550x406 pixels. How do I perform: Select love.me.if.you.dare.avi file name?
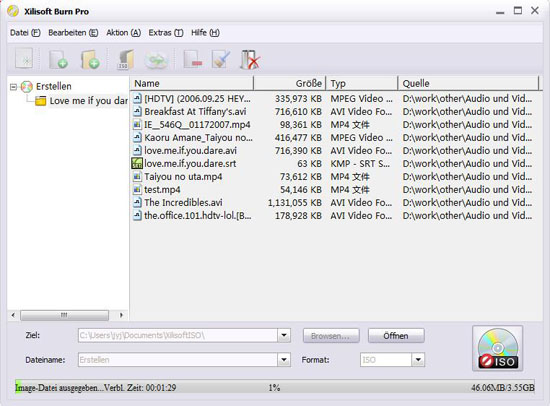click(190, 151)
